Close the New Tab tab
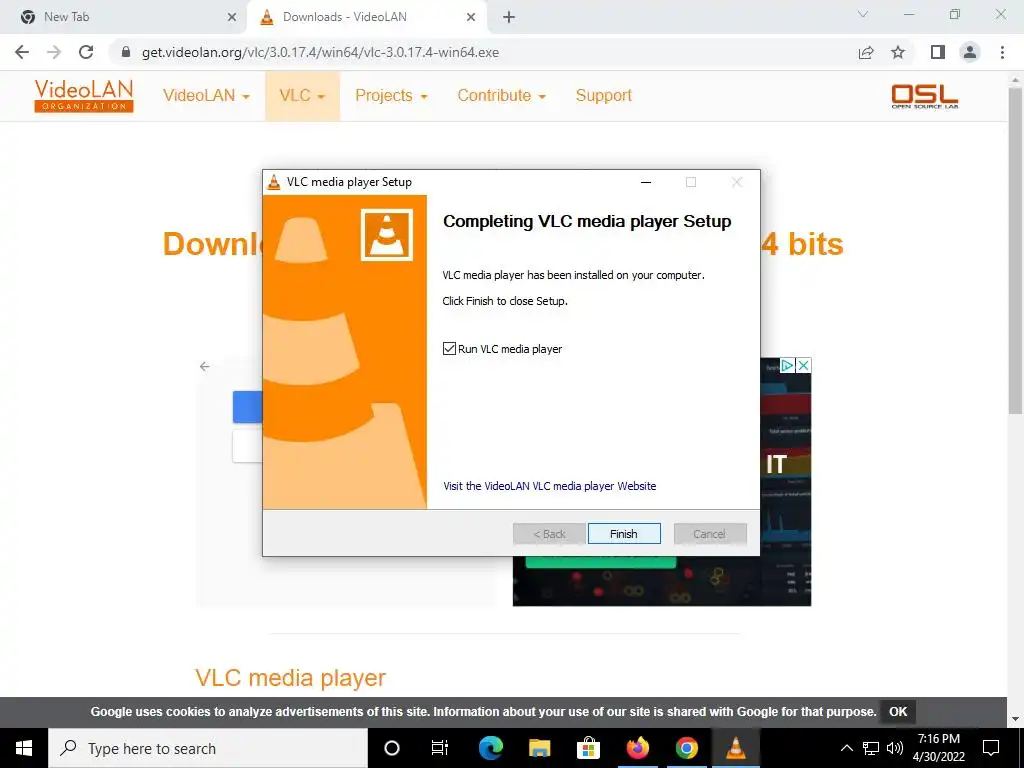This screenshot has height=768, width=1024. coord(231,18)
